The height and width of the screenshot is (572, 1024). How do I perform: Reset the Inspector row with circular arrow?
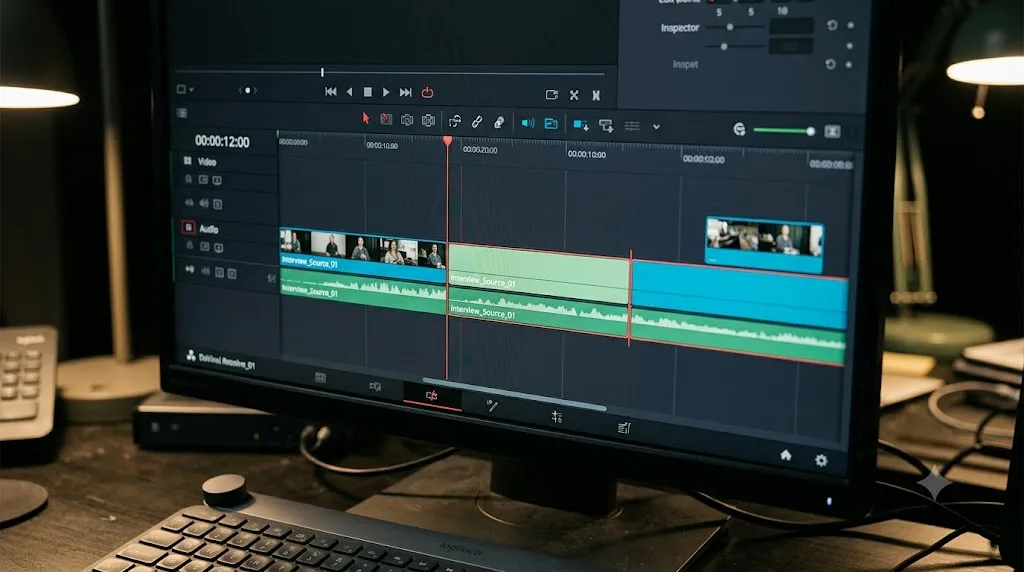click(832, 25)
